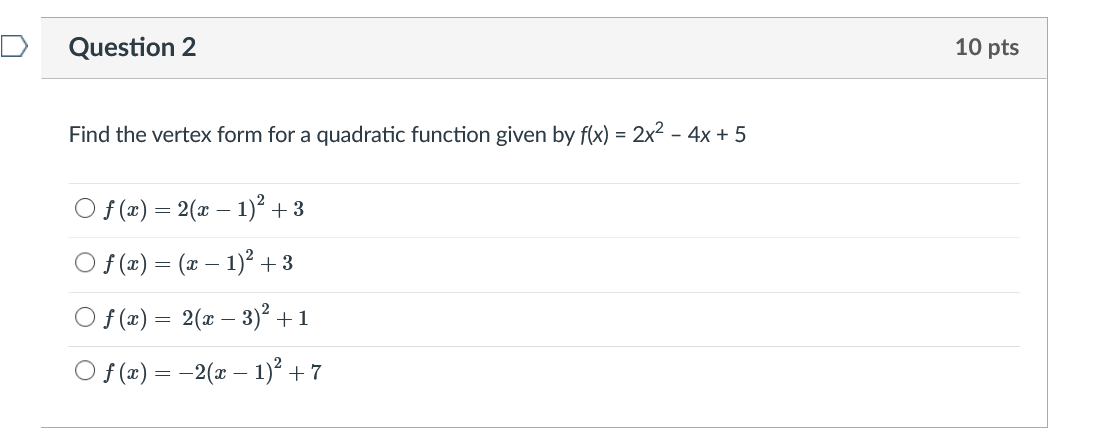Click answer text f(x) = (x − 1)² + 3
The width and height of the screenshot is (1099, 432).
click(198, 263)
